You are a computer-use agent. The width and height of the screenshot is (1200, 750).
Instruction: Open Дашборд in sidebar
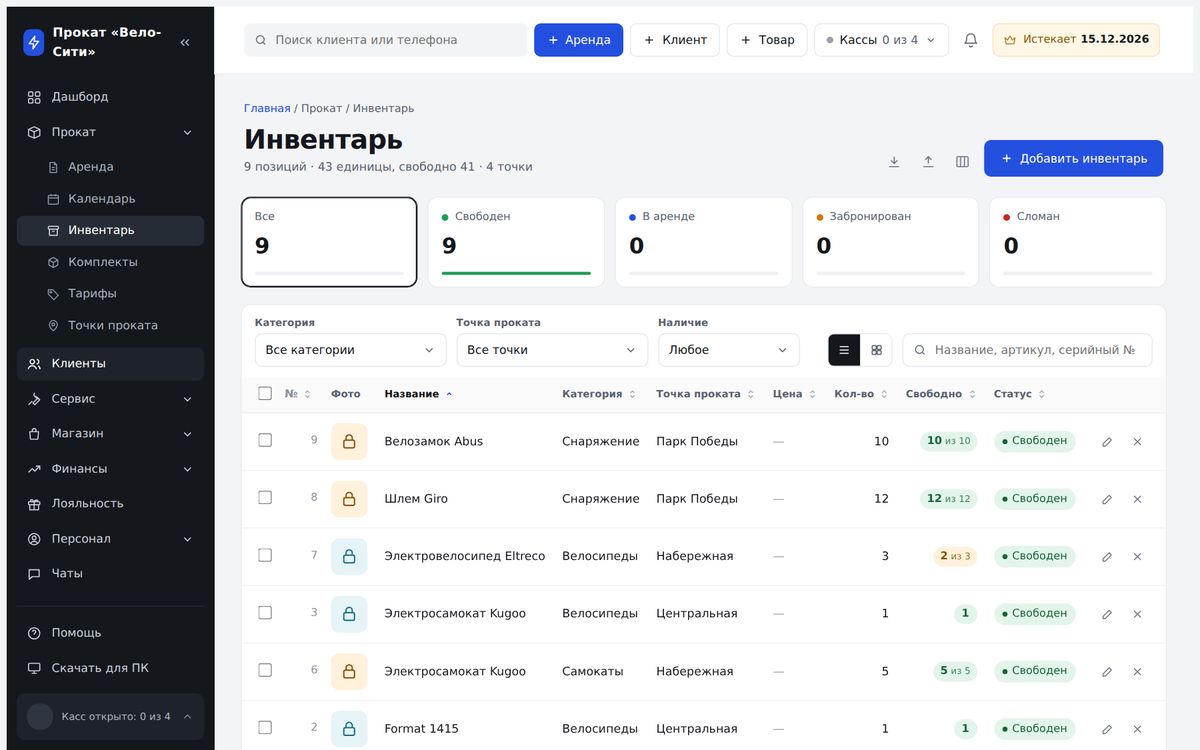click(110, 97)
